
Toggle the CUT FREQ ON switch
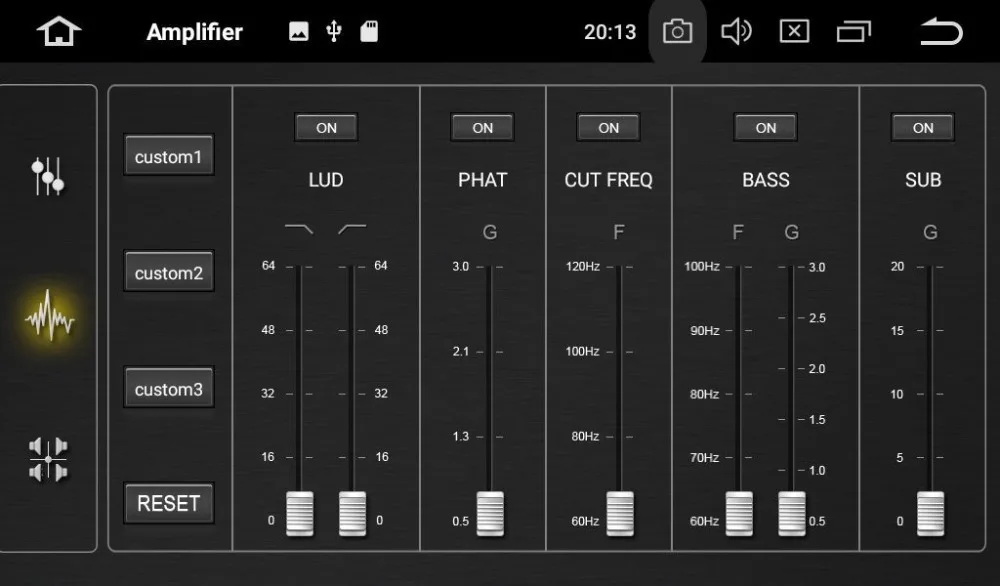click(608, 128)
